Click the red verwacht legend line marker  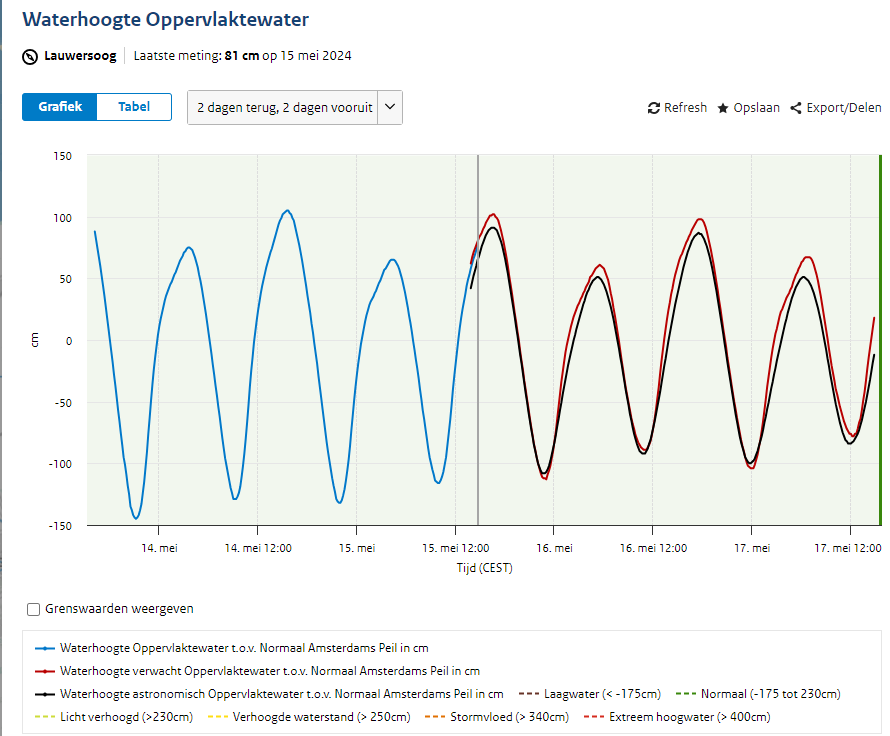(44, 671)
